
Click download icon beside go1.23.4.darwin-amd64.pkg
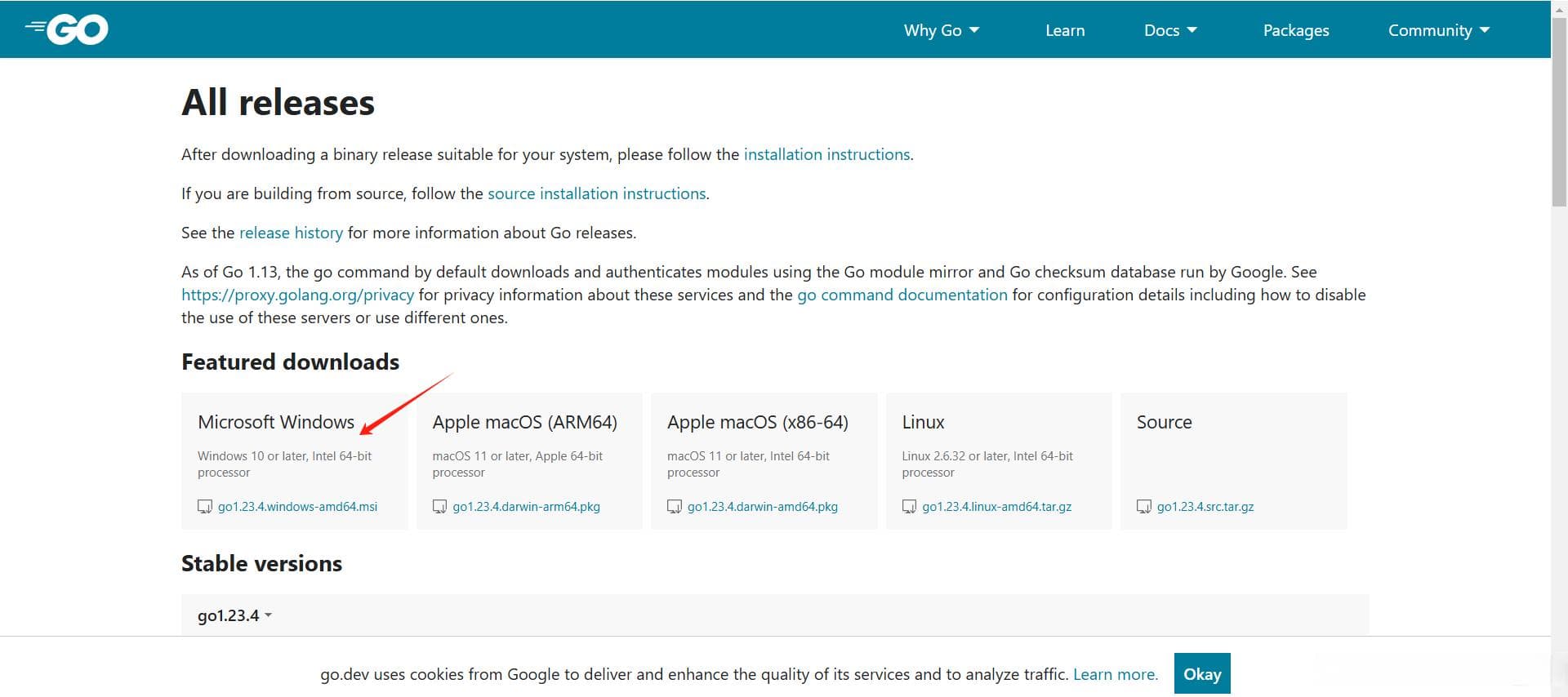(675, 507)
